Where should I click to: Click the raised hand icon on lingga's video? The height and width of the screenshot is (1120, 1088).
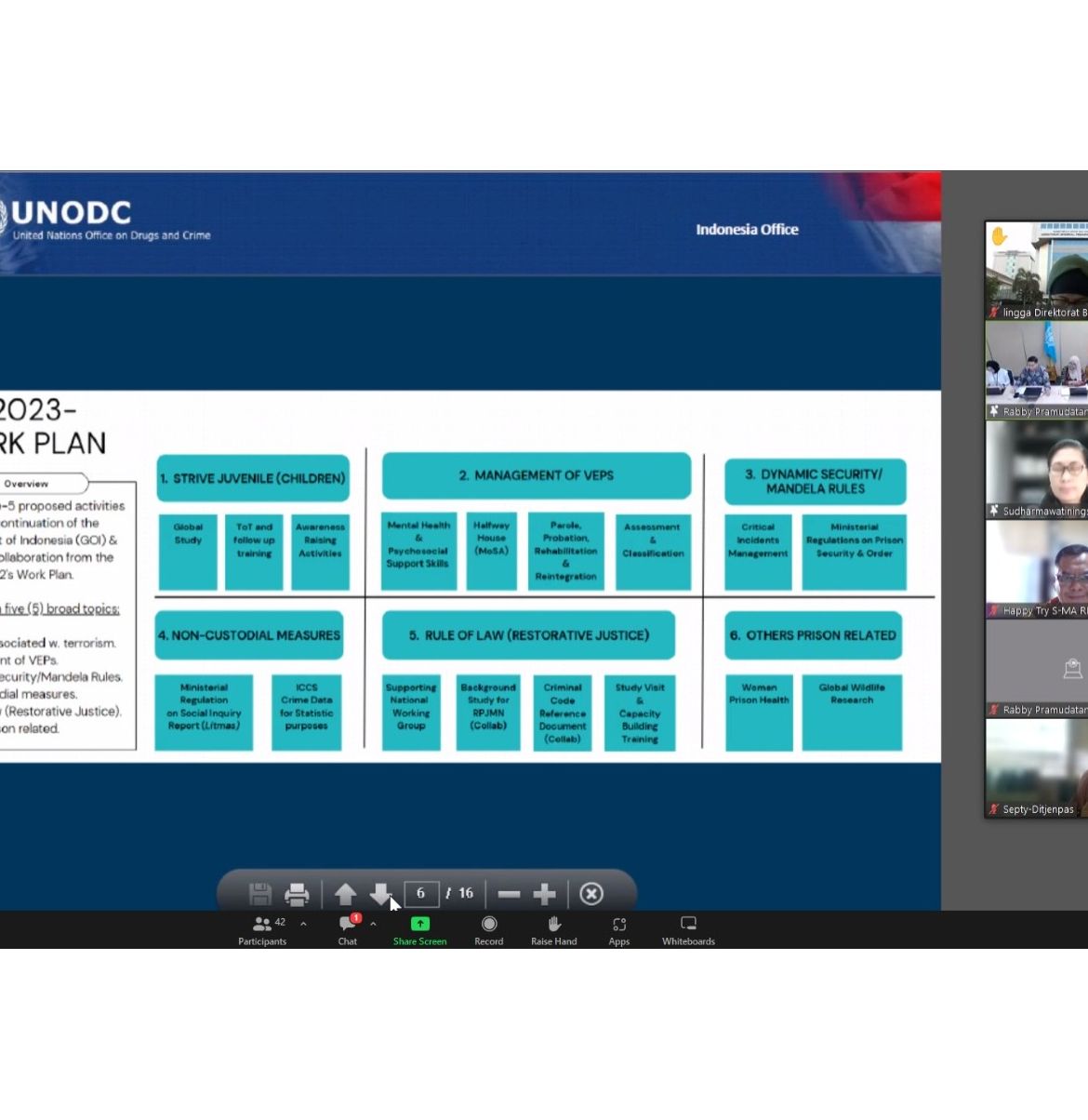coord(1000,236)
